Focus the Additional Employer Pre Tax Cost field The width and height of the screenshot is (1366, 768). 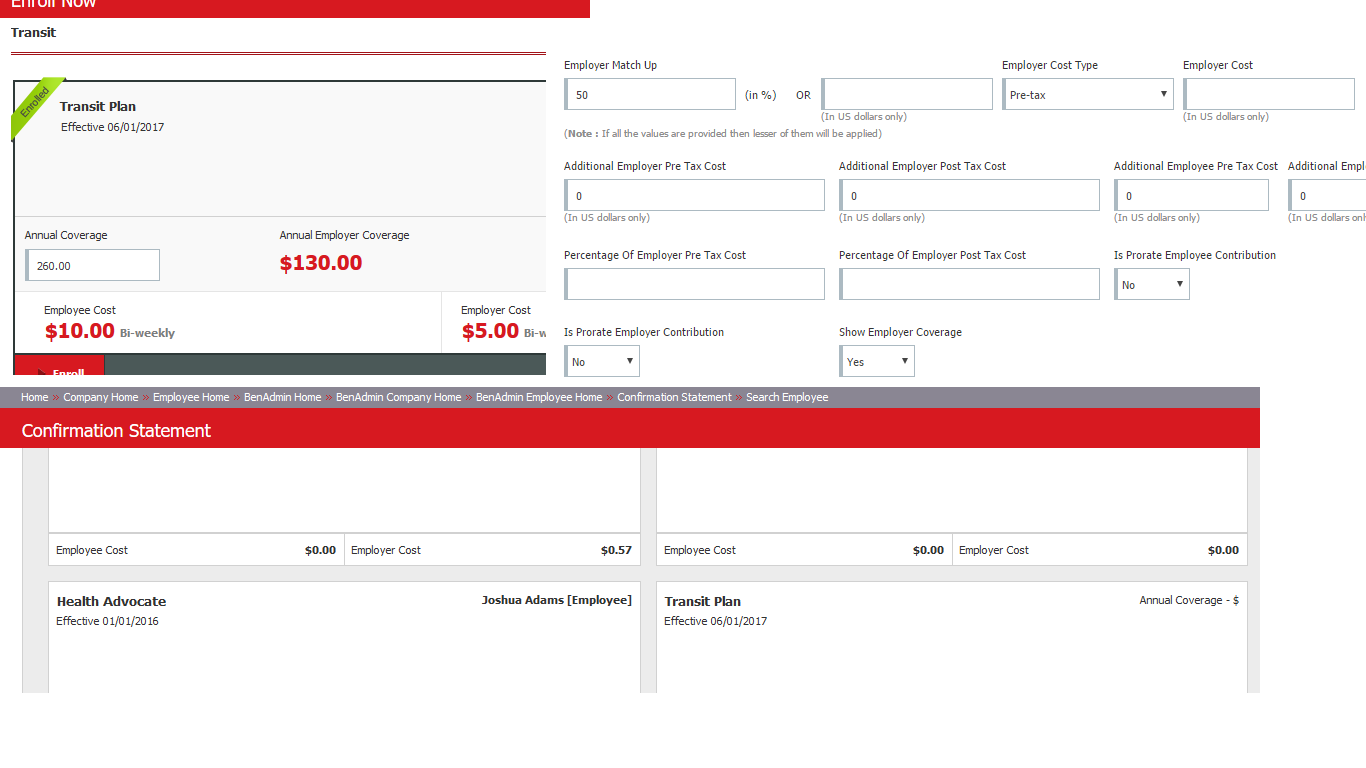tap(694, 196)
